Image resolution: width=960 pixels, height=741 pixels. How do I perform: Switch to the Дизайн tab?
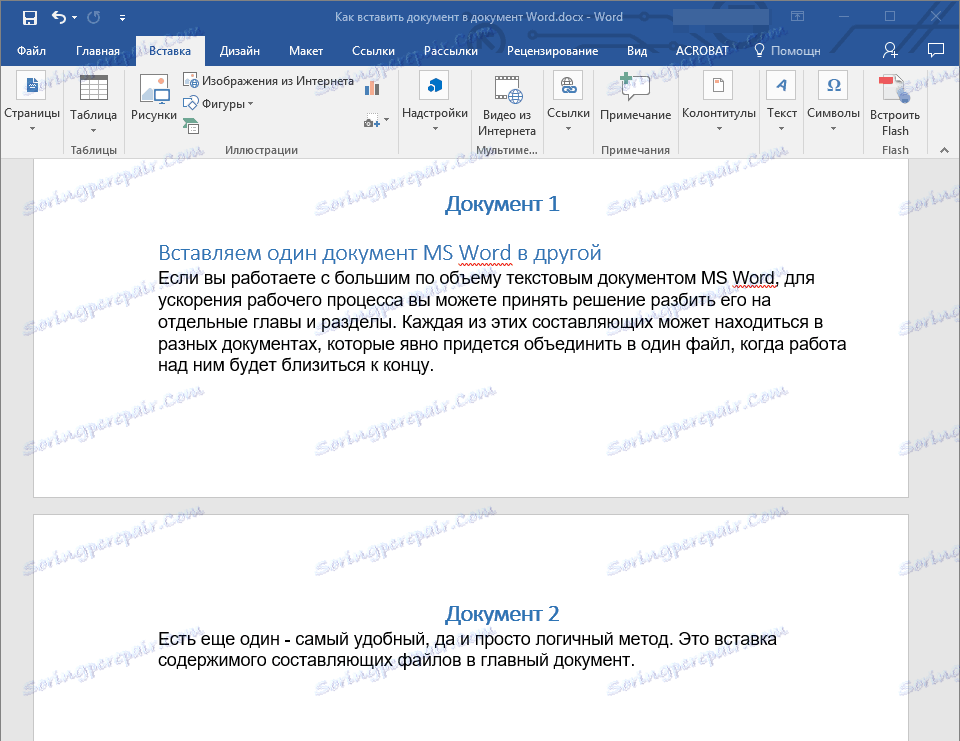(239, 51)
